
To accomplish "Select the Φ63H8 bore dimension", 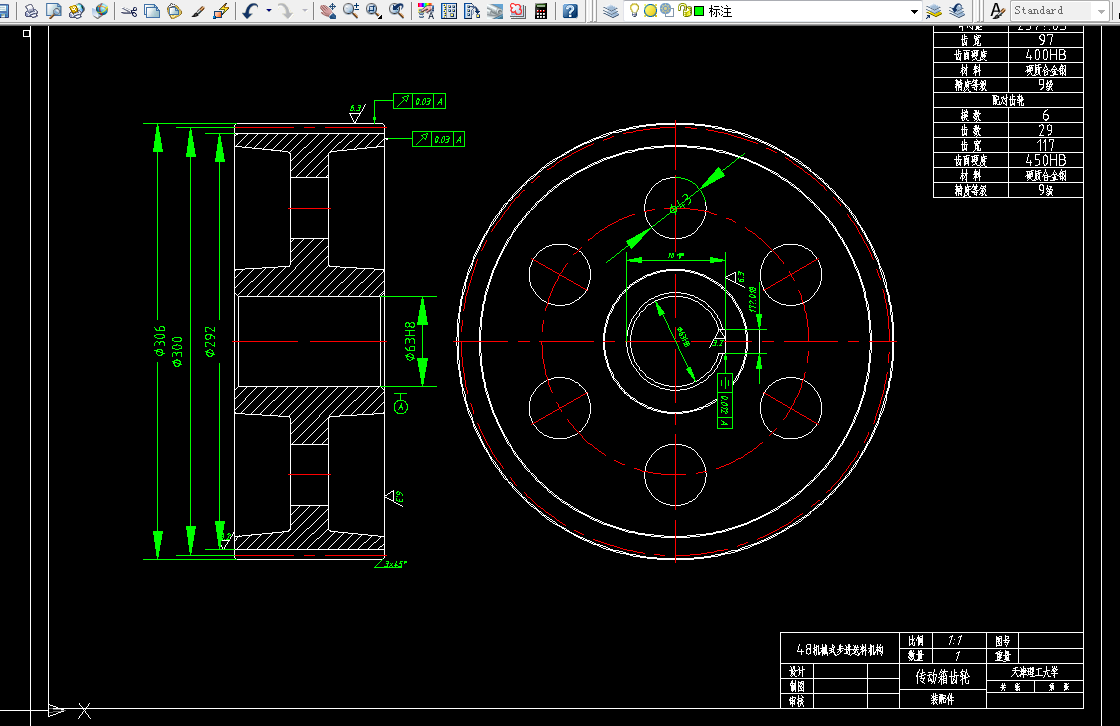I will tap(410, 341).
